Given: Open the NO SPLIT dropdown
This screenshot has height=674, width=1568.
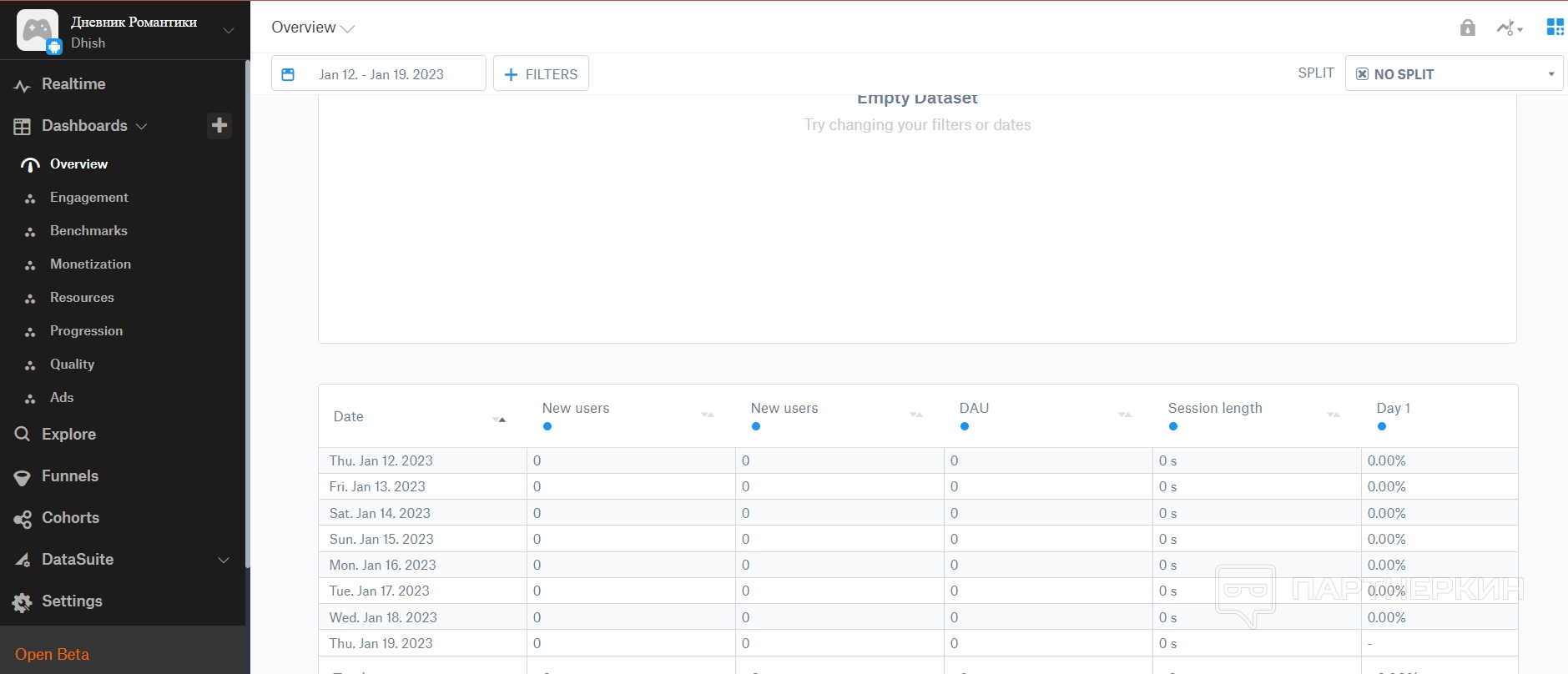Looking at the screenshot, I should pyautogui.click(x=1454, y=74).
